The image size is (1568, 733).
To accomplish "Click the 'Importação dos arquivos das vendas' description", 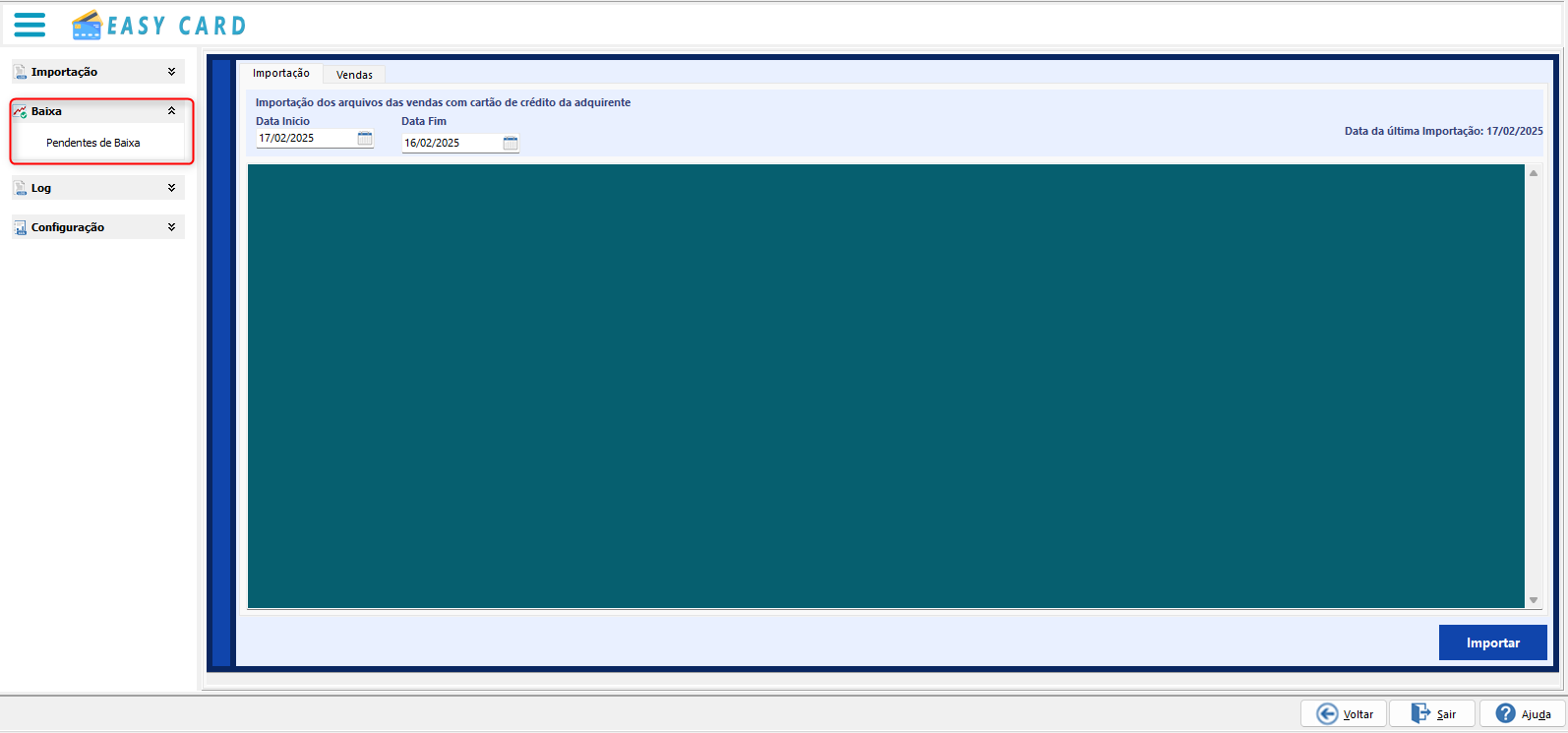I will click(444, 102).
